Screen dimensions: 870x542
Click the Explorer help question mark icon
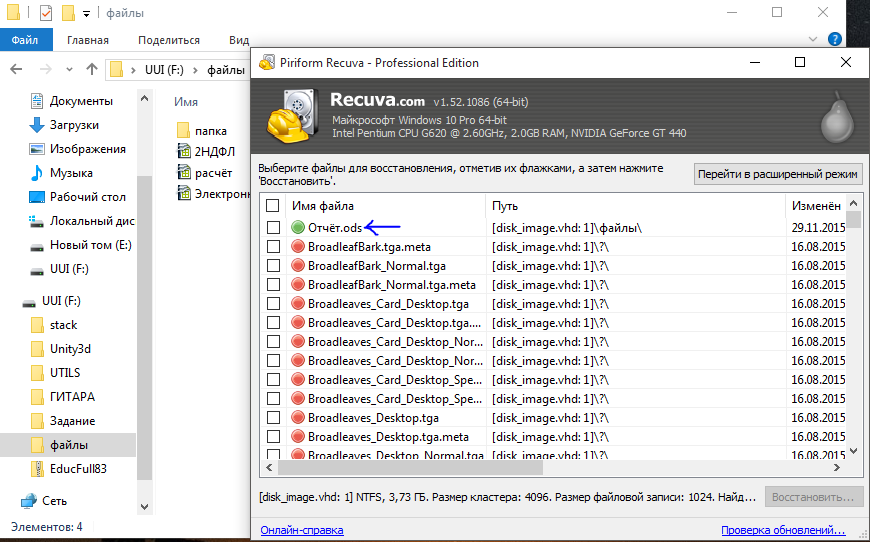(835, 39)
